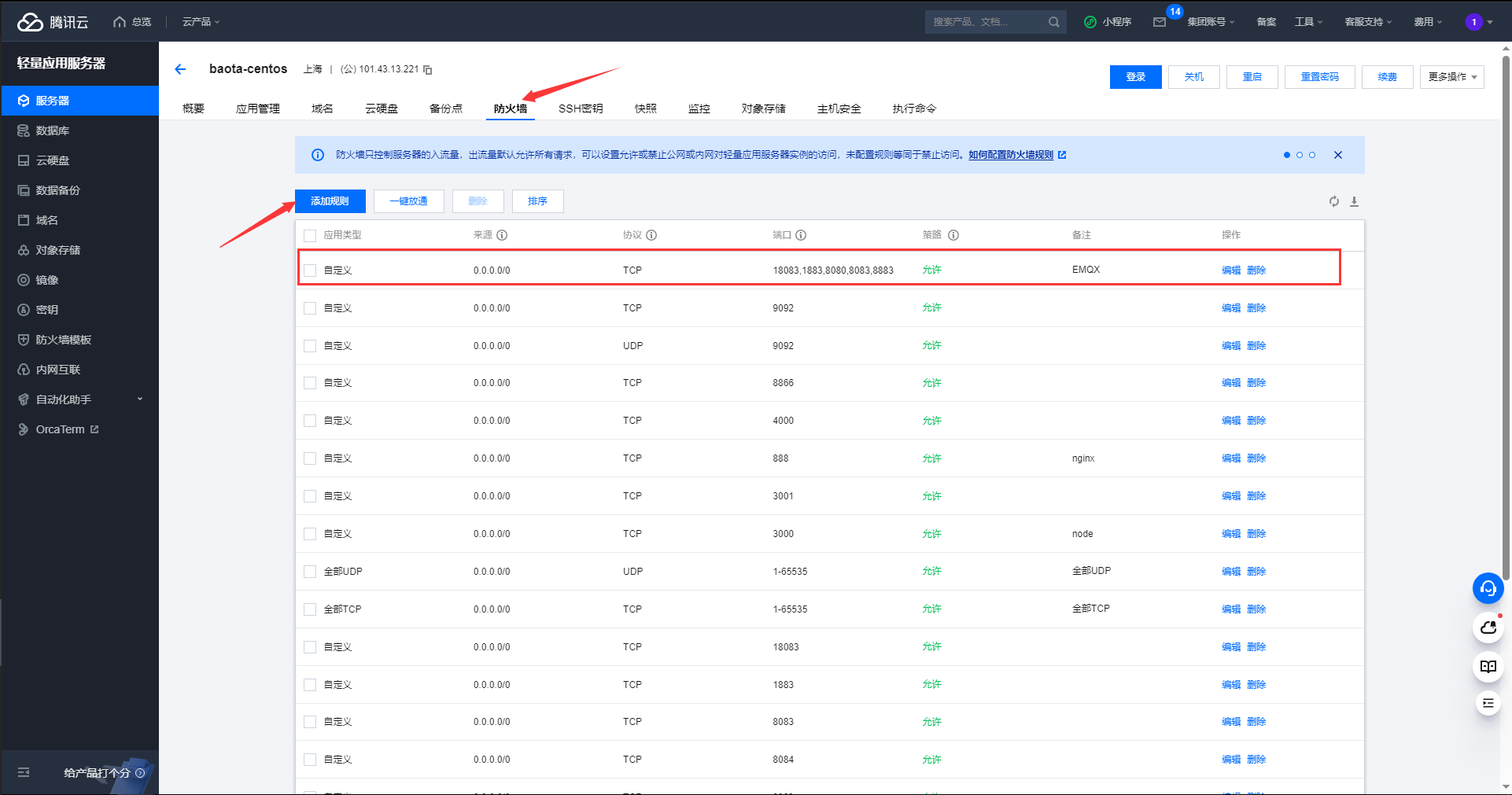The width and height of the screenshot is (1512, 795).
Task: Click the 重置密码 button
Action: point(1319,77)
